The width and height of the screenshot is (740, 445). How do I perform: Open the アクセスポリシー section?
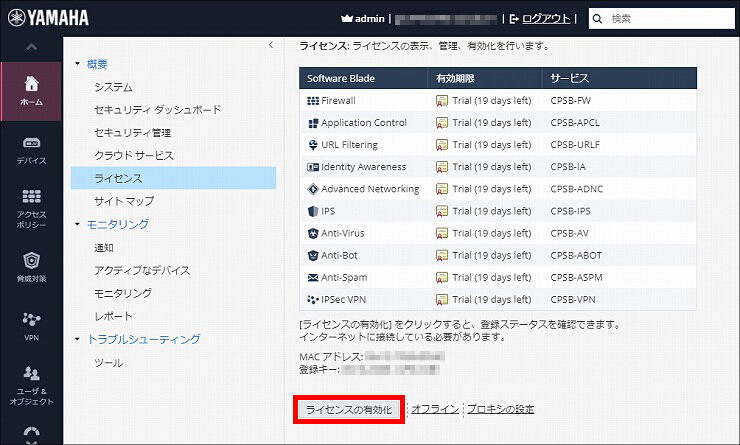(x=31, y=208)
